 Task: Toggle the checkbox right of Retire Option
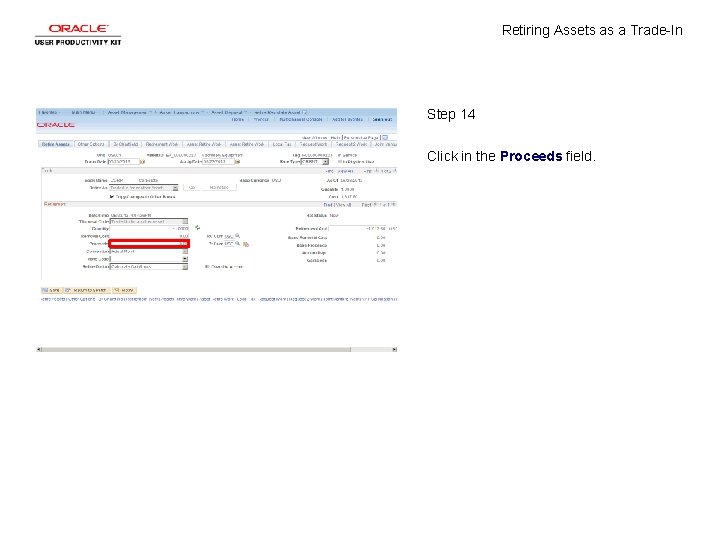click(207, 266)
